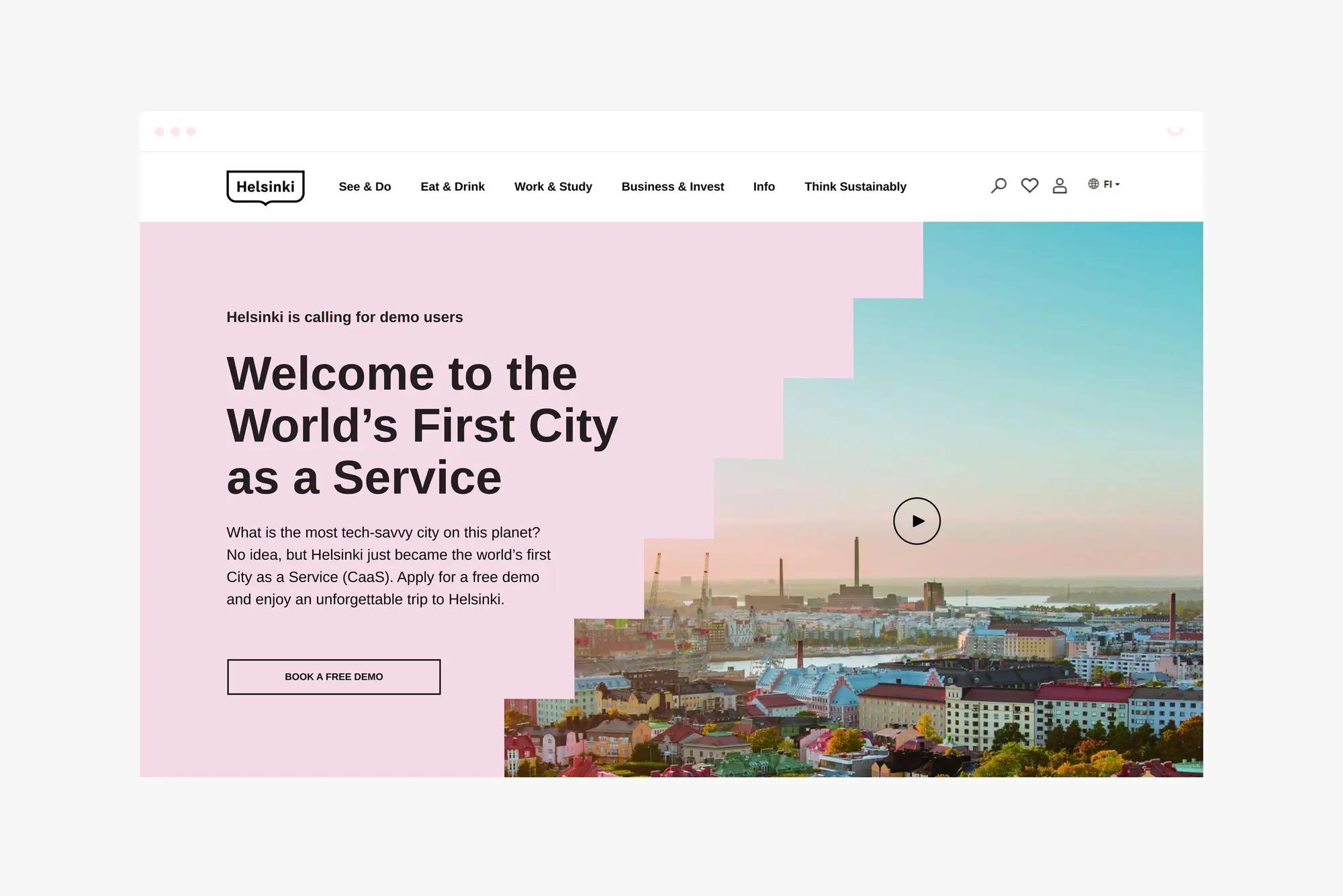Open the Eat & Drink menu

(x=453, y=187)
